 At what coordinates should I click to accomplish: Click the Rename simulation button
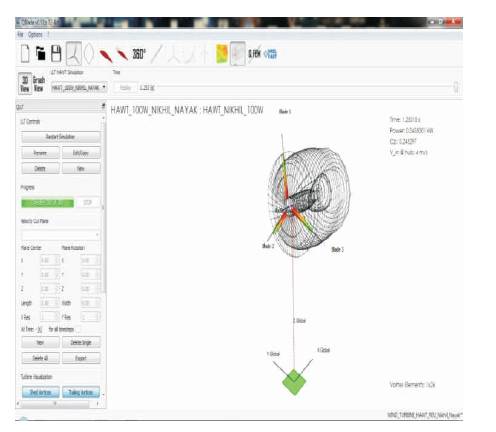[40, 153]
